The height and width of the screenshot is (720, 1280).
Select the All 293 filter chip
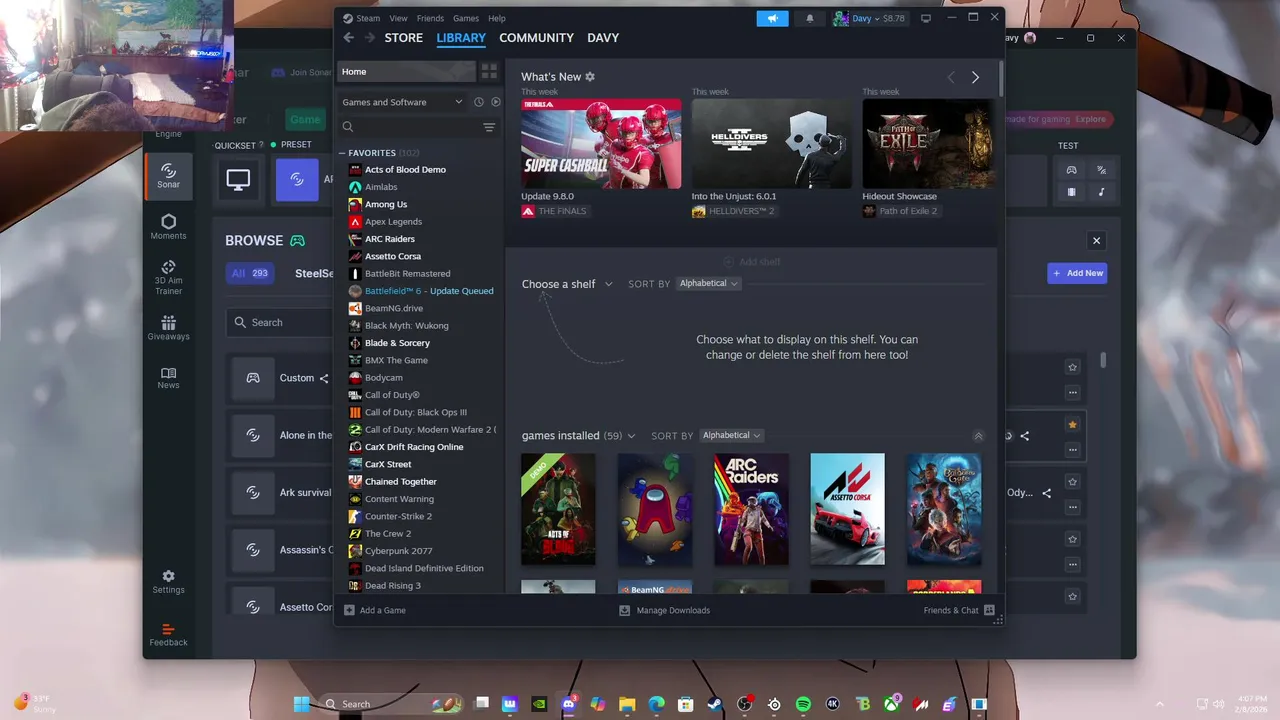(249, 273)
